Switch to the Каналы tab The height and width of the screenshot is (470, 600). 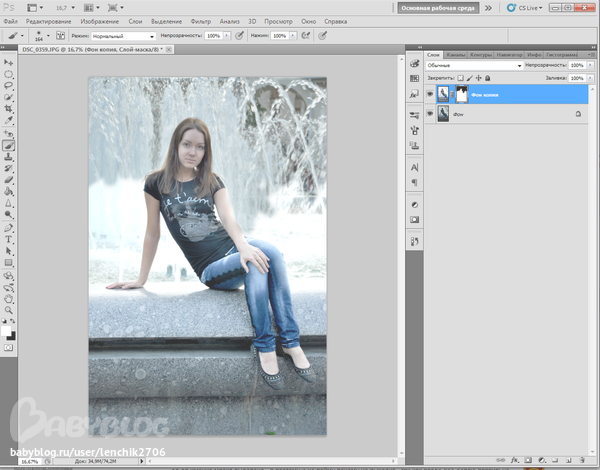click(455, 53)
